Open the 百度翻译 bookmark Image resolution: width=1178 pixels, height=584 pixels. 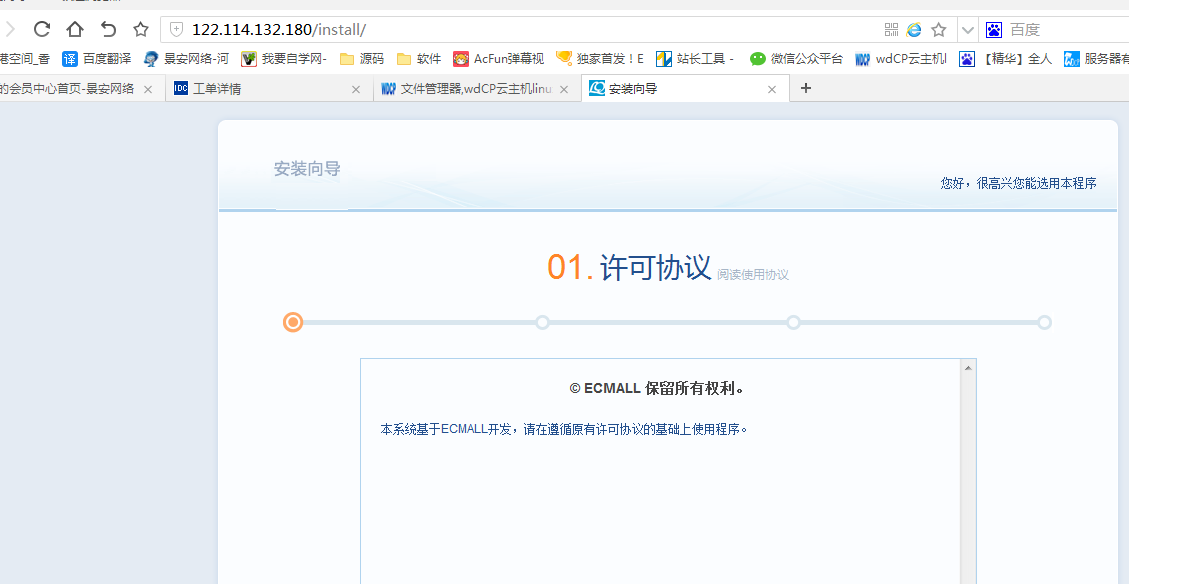pos(97,59)
